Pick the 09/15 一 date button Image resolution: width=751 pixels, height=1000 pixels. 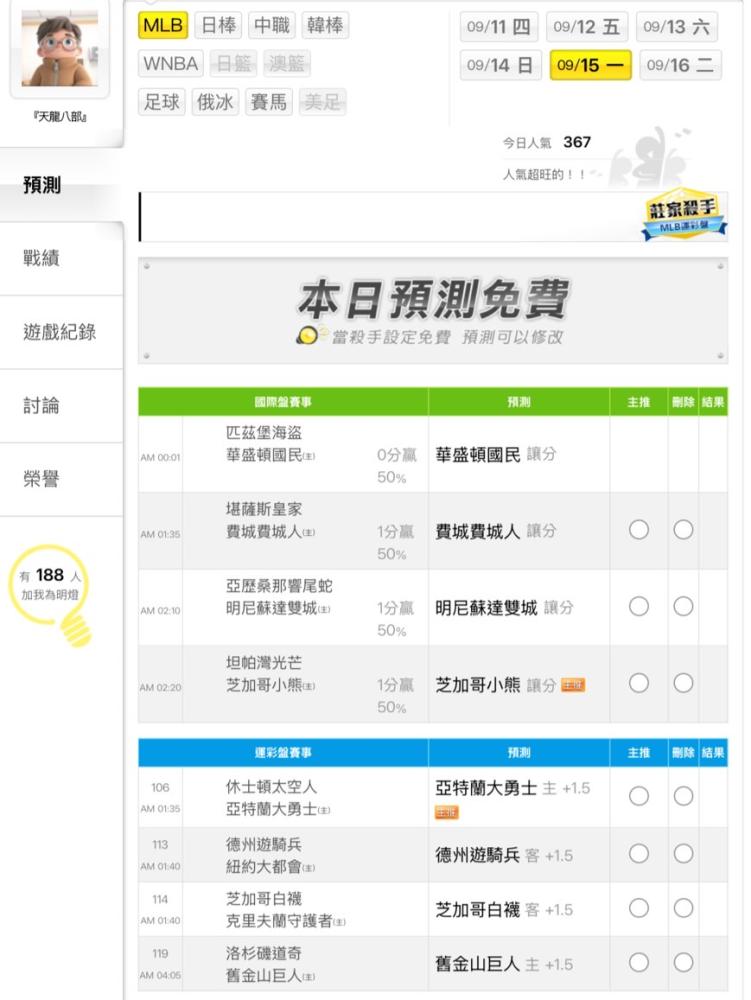pyautogui.click(x=590, y=65)
